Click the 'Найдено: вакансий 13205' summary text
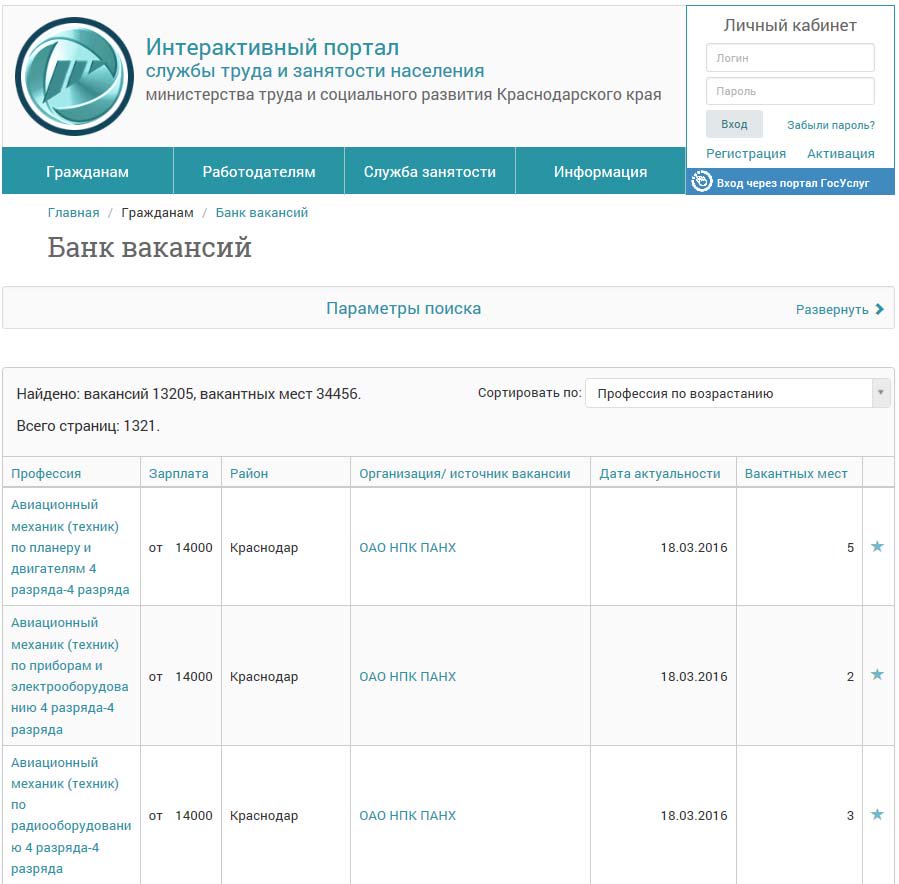Viewport: 899px width, 884px height. [x=189, y=394]
